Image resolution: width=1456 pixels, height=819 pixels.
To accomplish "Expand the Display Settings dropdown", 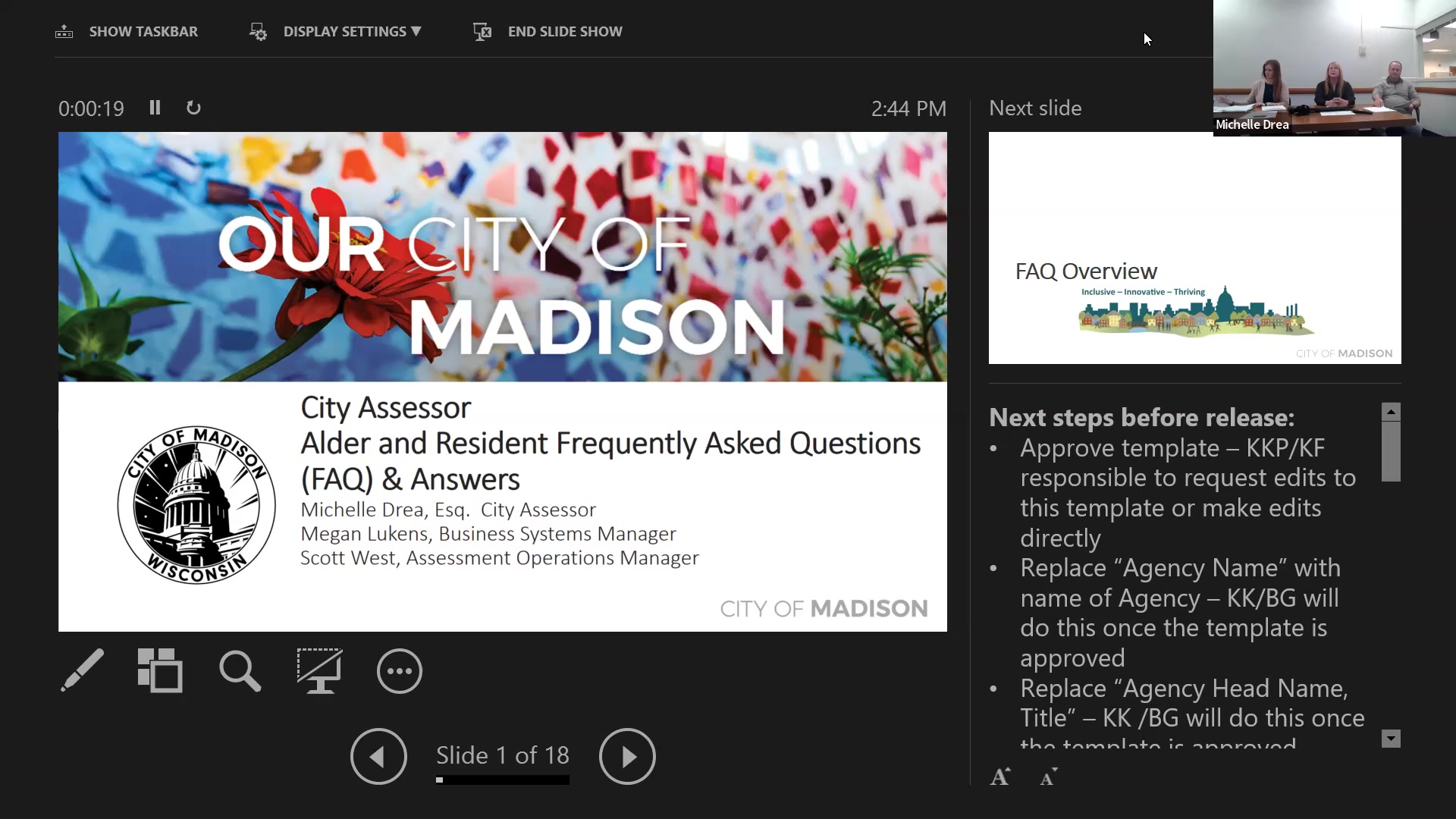I will pos(352,32).
